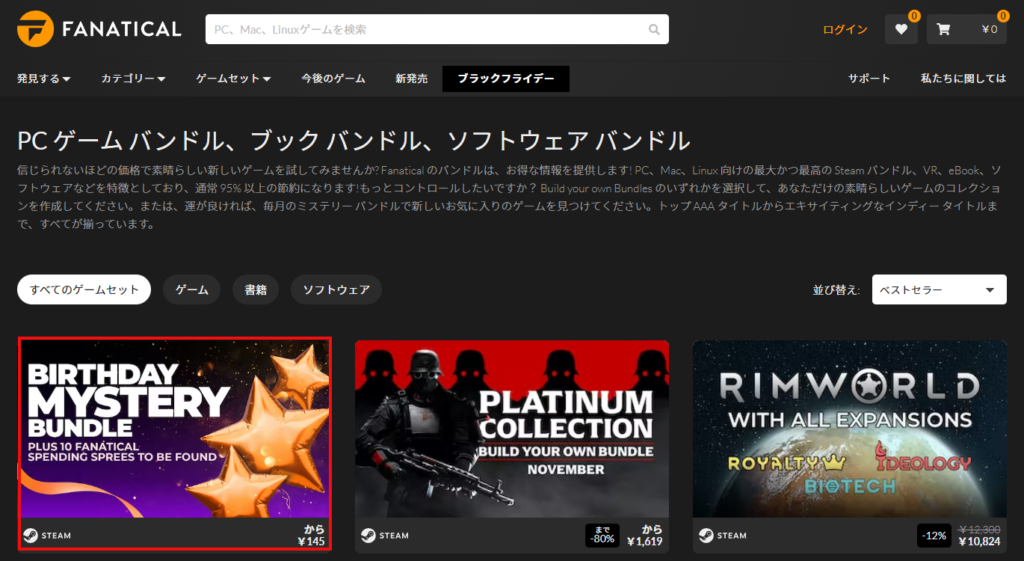The width and height of the screenshot is (1024, 561).
Task: Click the ログイン link
Action: tap(845, 30)
